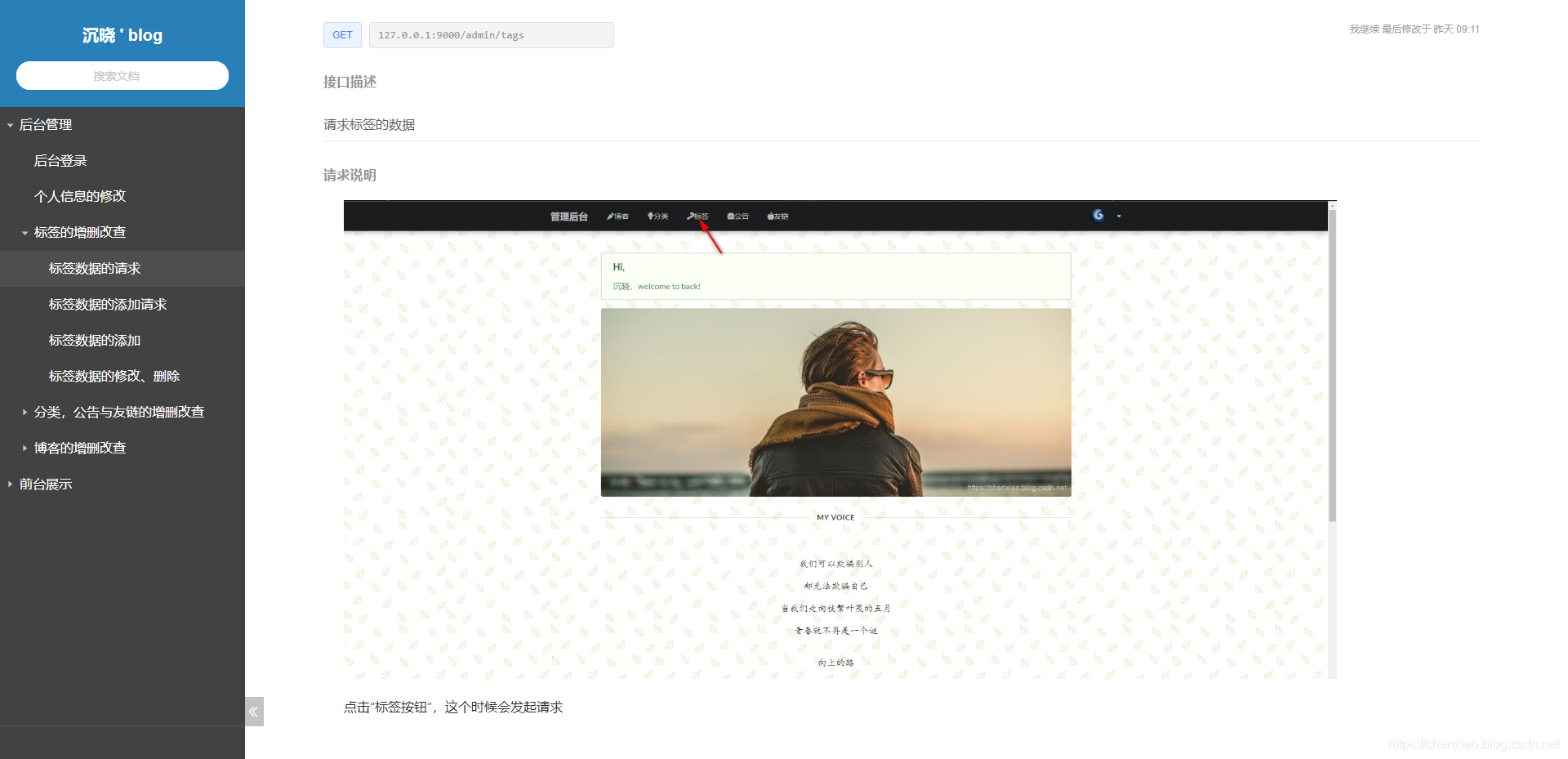Image resolution: width=1568 pixels, height=759 pixels.
Task: Expand 分类，公告与友链的增删改查 arrow
Action: point(24,413)
